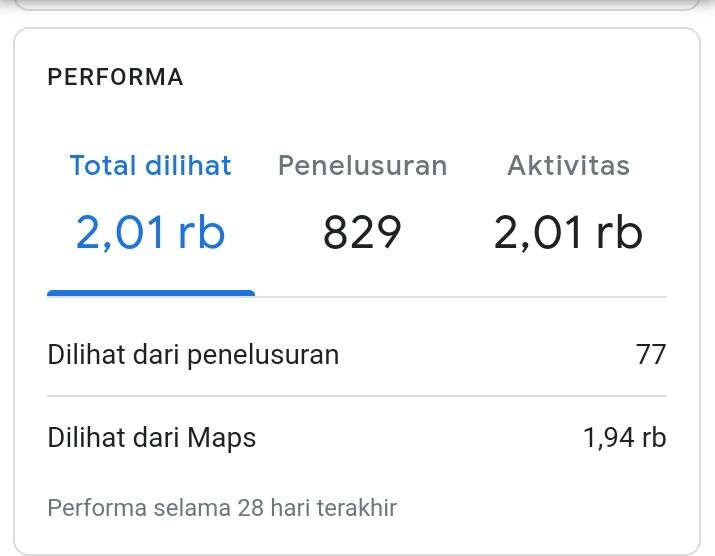Click the word Maps in the views row
The image size is (715, 556).
click(222, 438)
